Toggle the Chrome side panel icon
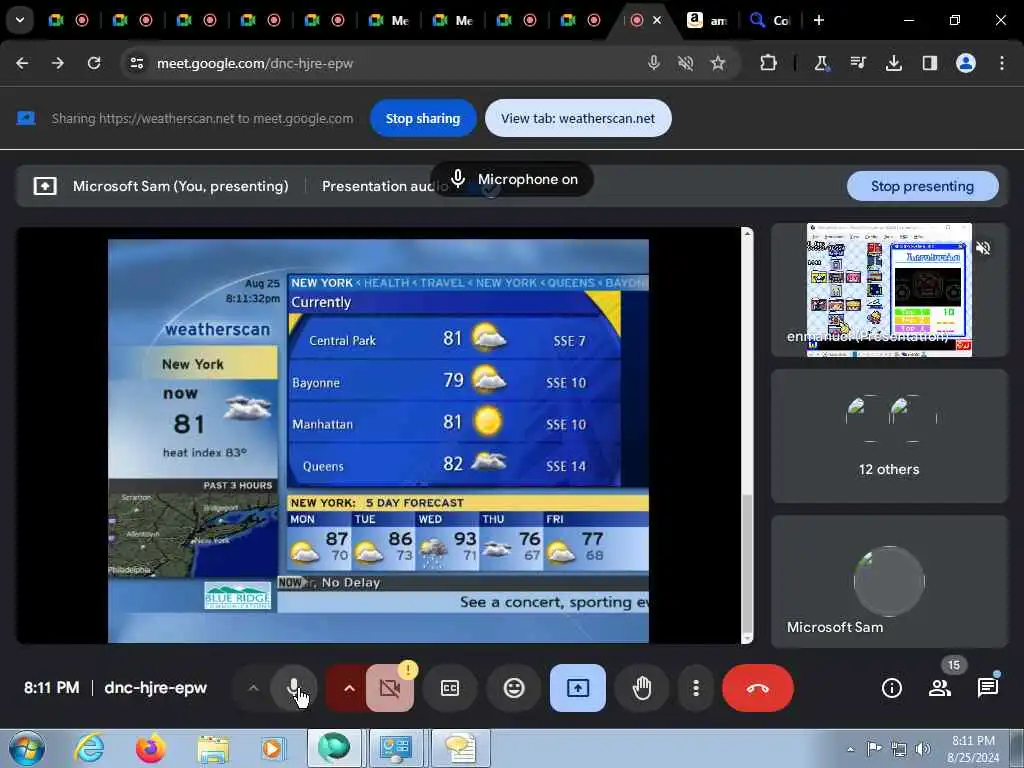1024x768 pixels. click(929, 63)
